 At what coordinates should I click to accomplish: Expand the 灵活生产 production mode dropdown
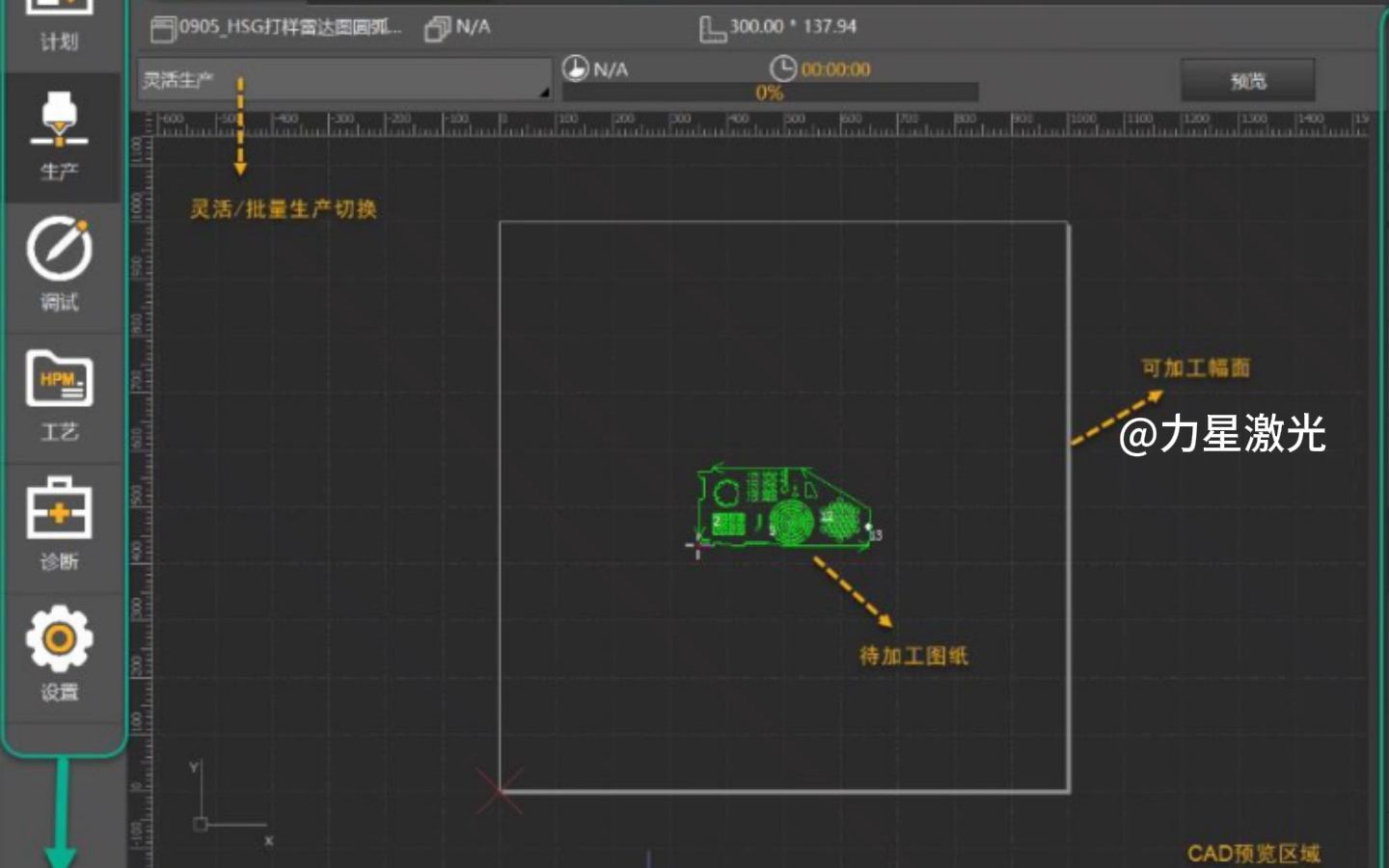click(x=344, y=79)
